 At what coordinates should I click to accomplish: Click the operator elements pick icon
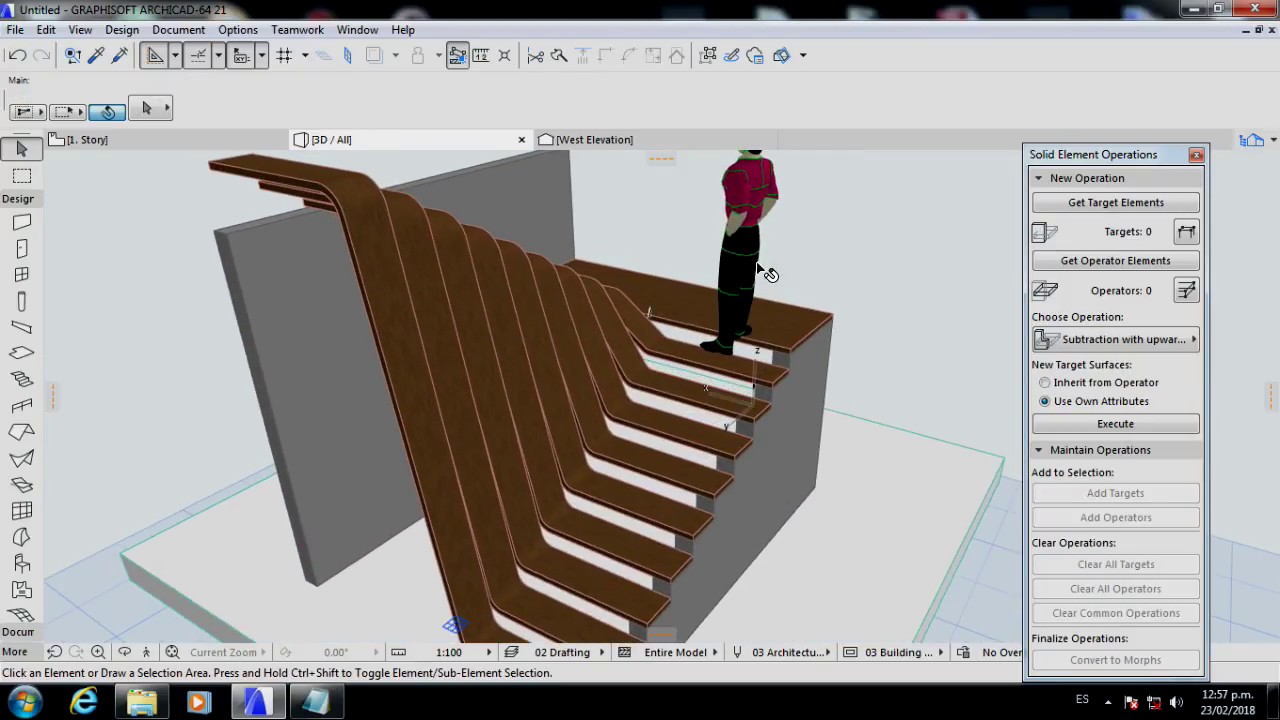click(1186, 291)
